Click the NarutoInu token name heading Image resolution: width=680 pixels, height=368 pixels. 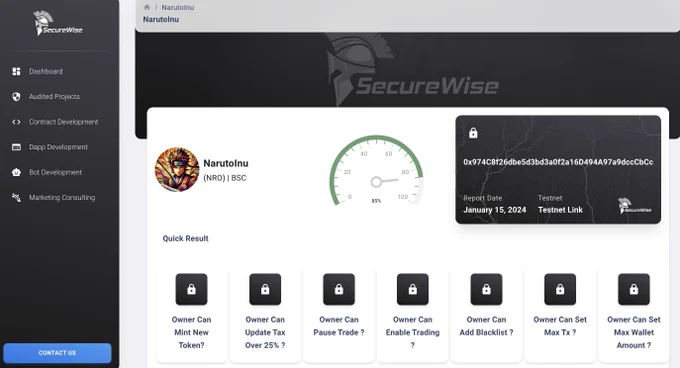point(226,163)
